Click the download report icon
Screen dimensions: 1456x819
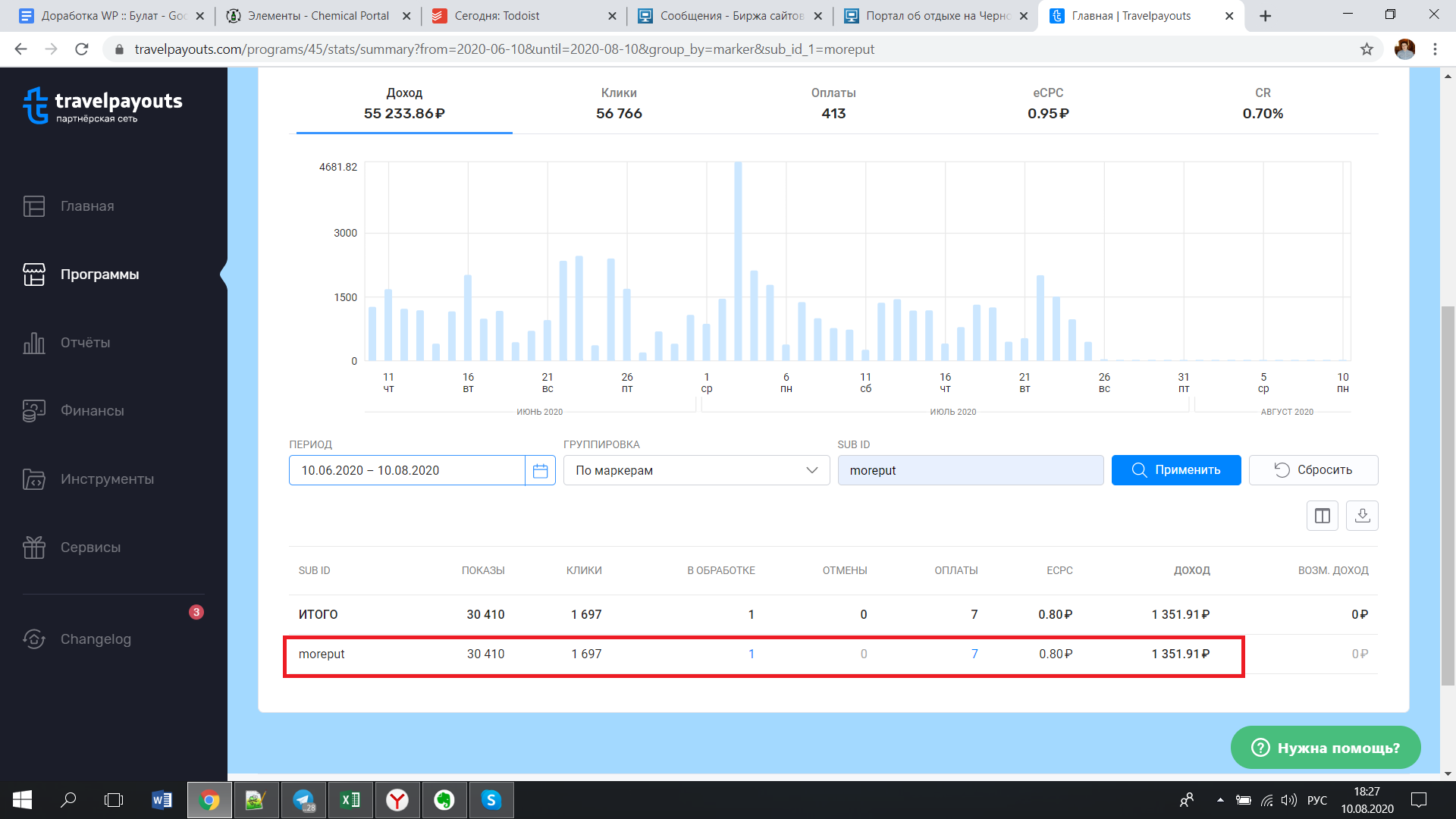coord(1362,516)
